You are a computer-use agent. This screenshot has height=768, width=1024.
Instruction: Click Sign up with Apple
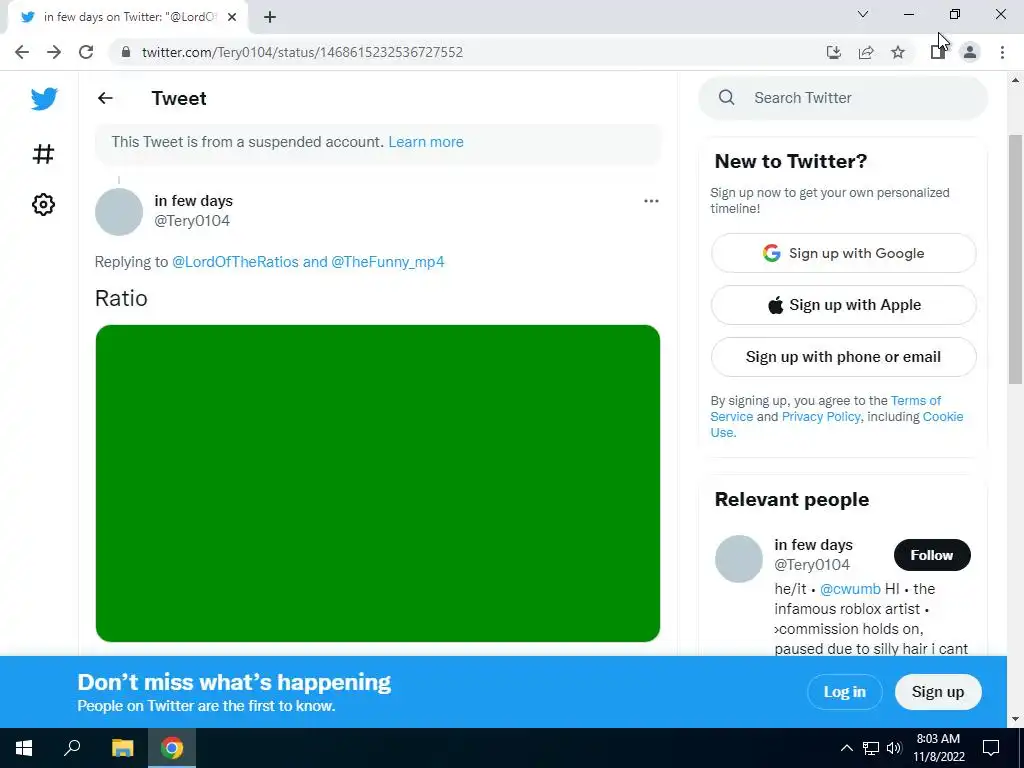click(843, 304)
